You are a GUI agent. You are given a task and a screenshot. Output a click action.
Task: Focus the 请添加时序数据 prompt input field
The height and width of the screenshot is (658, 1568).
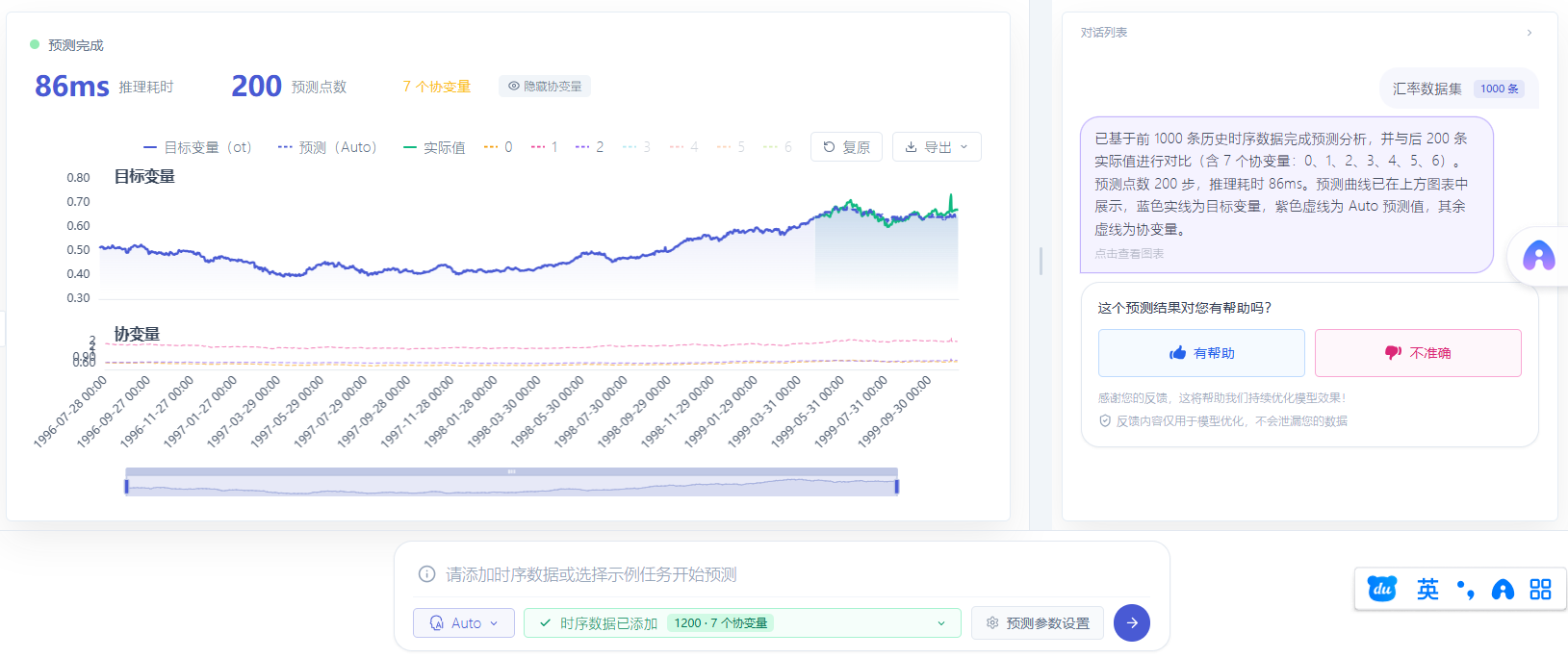pos(782,574)
